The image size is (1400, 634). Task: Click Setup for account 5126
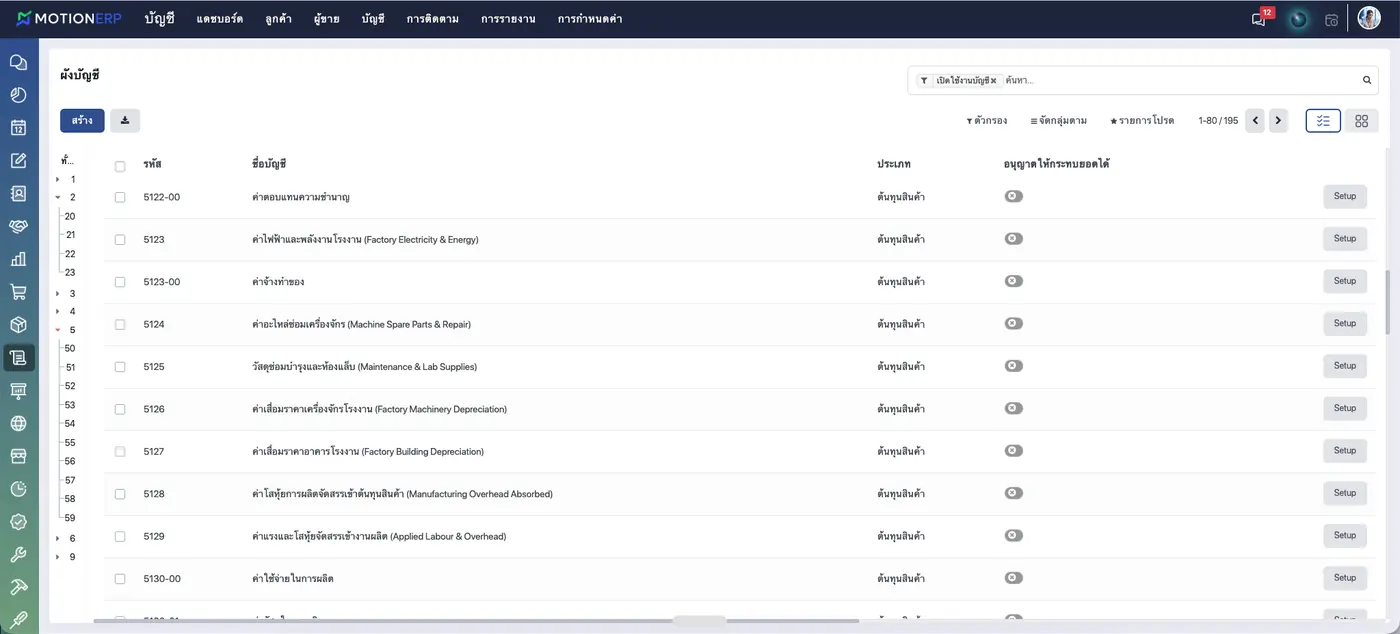[1345, 408]
